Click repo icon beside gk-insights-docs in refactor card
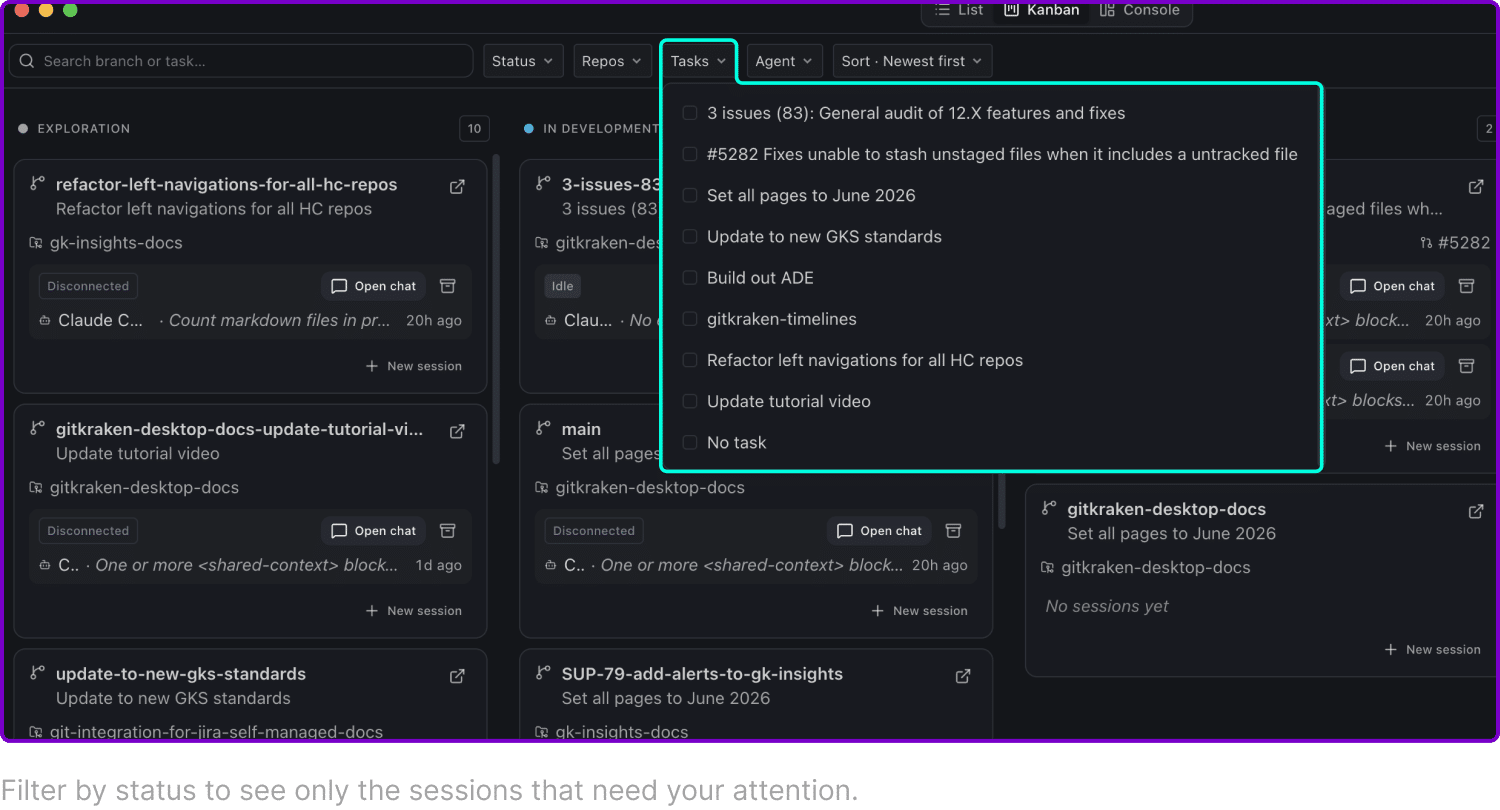This screenshot has width=1500, height=810. pyautogui.click(x=37, y=243)
